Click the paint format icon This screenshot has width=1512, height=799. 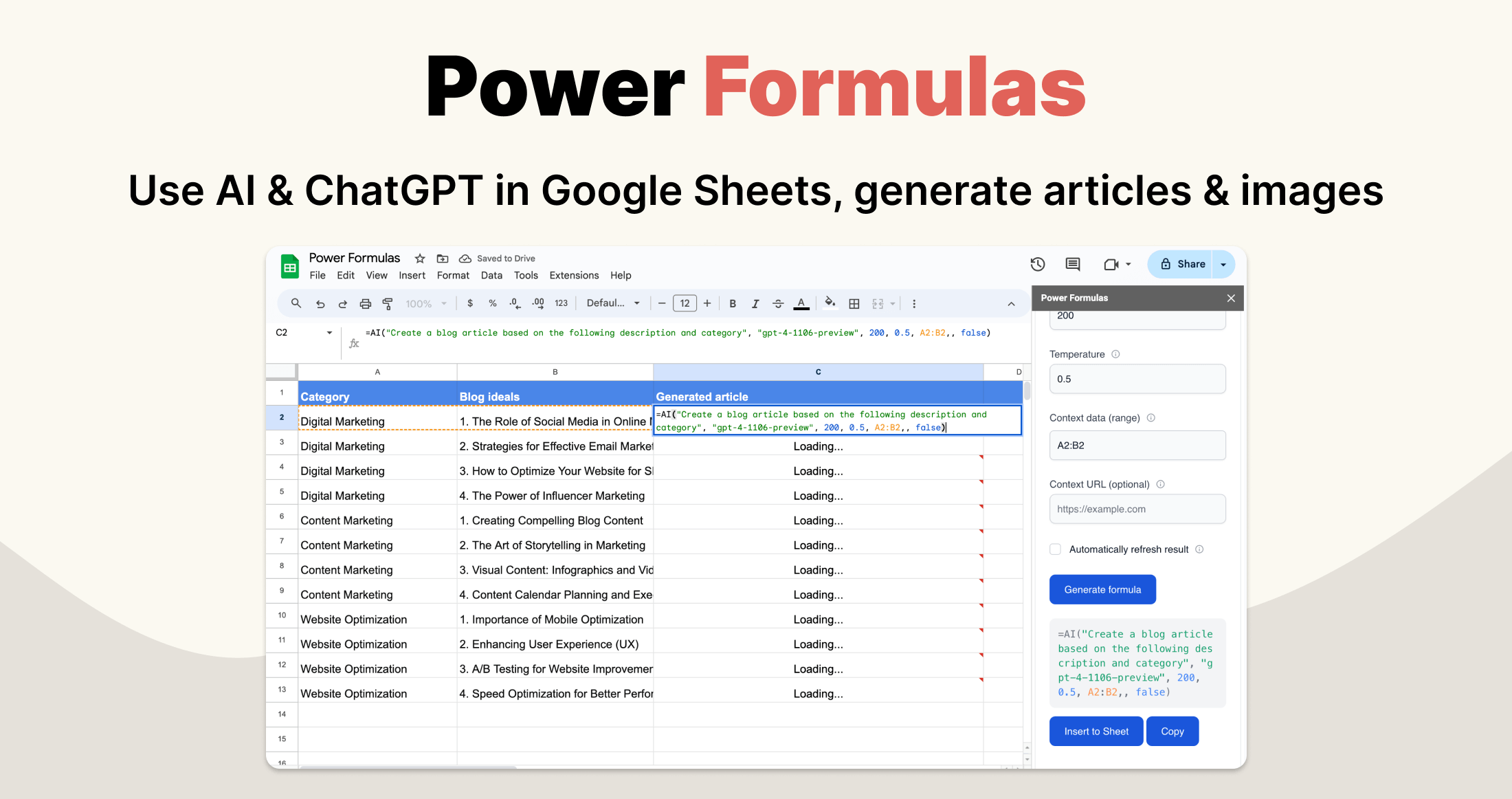coord(388,303)
